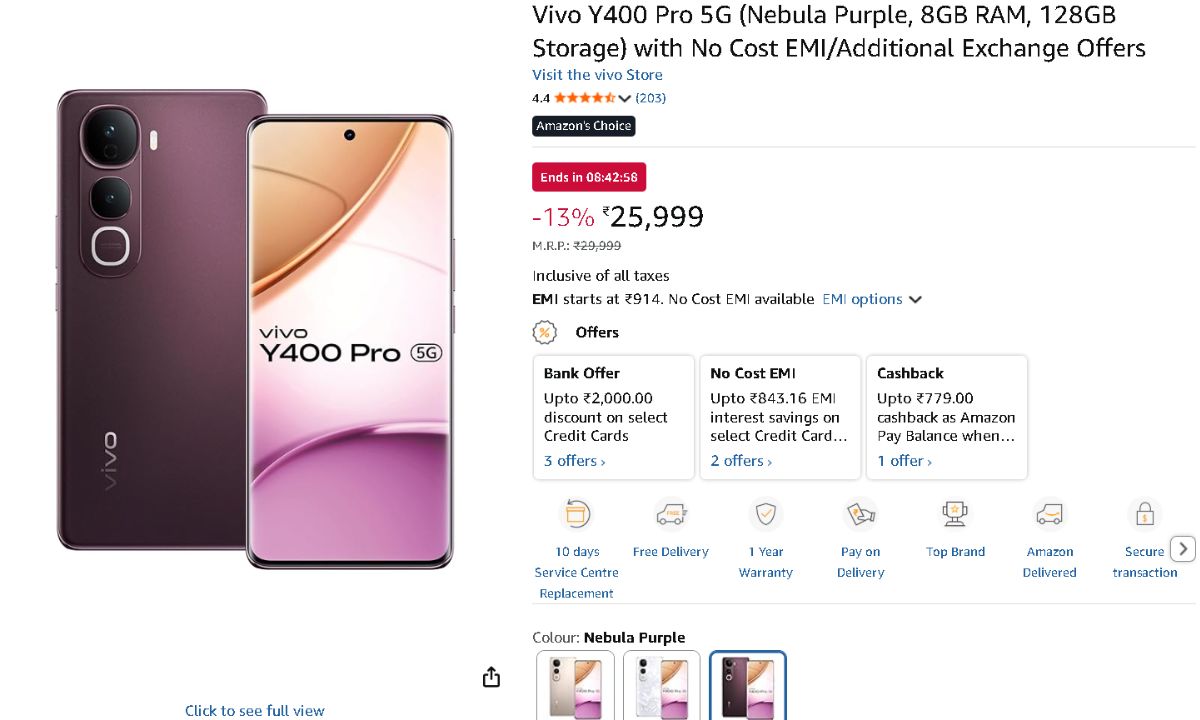This screenshot has width=1200, height=720.
Task: Select the 1 Year Warranty icon
Action: click(765, 514)
